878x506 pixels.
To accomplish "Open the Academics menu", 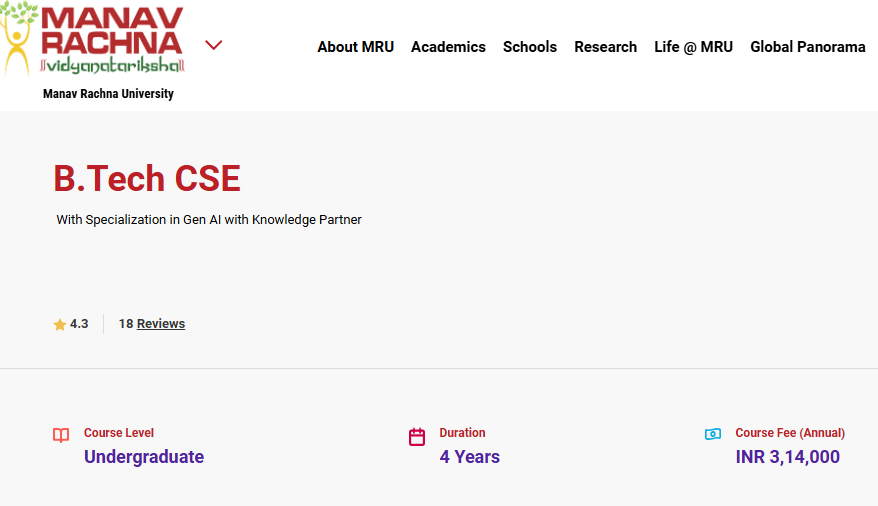I will pyautogui.click(x=448, y=47).
